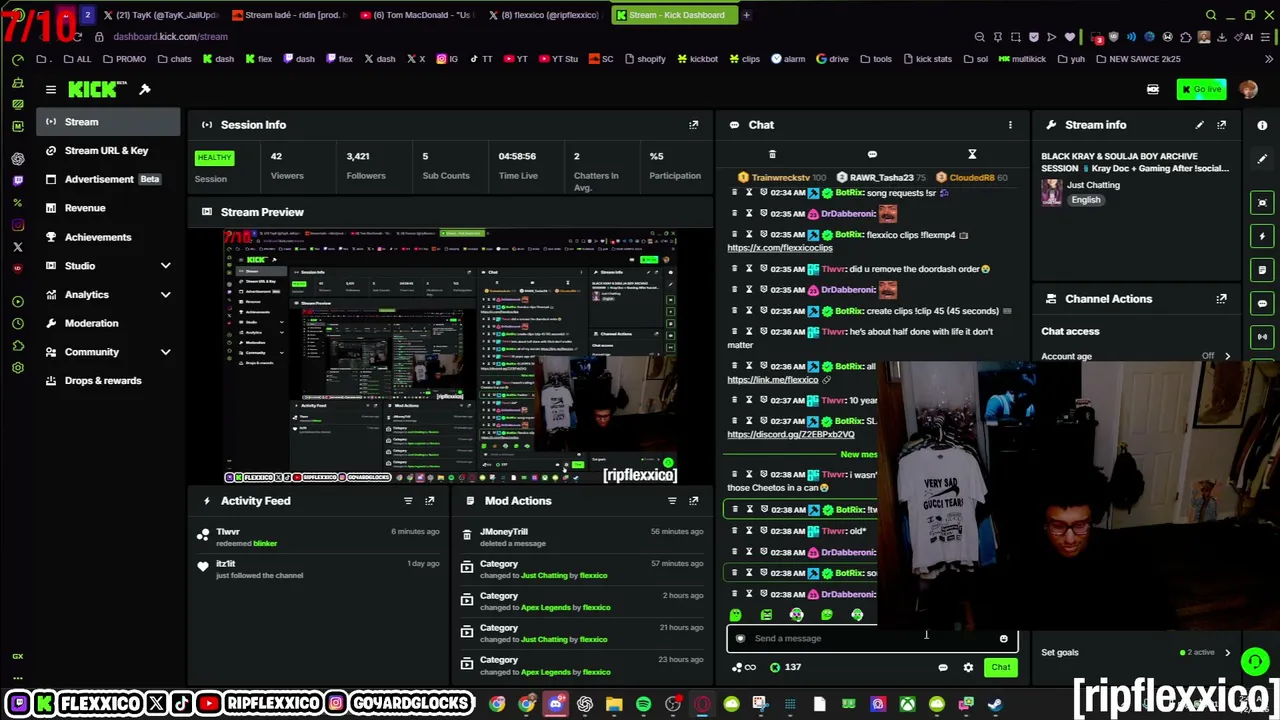Edit stream info with the pencil icon
This screenshot has height=720, width=1280.
pos(1199,125)
